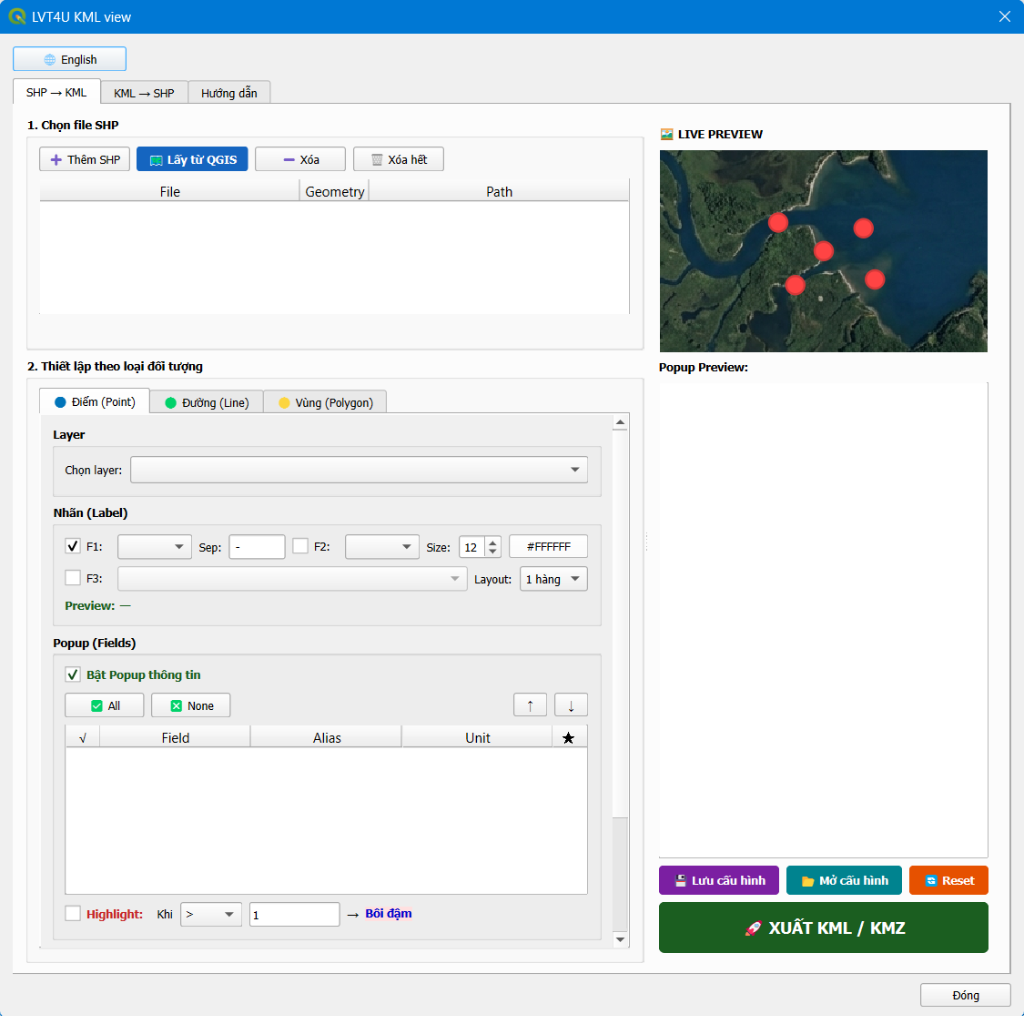Click Lưu cấu hình save button
The height and width of the screenshot is (1016, 1024).
point(719,880)
